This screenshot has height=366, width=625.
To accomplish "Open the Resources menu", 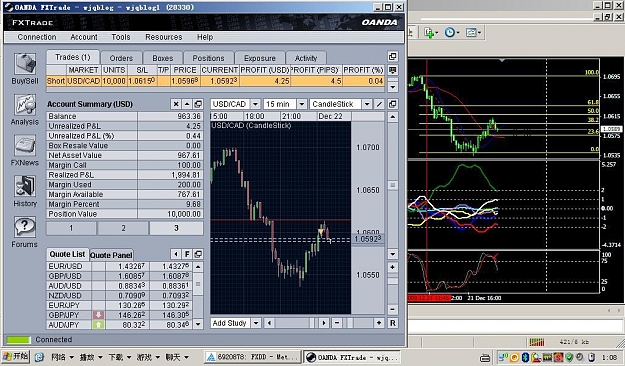I will [163, 37].
